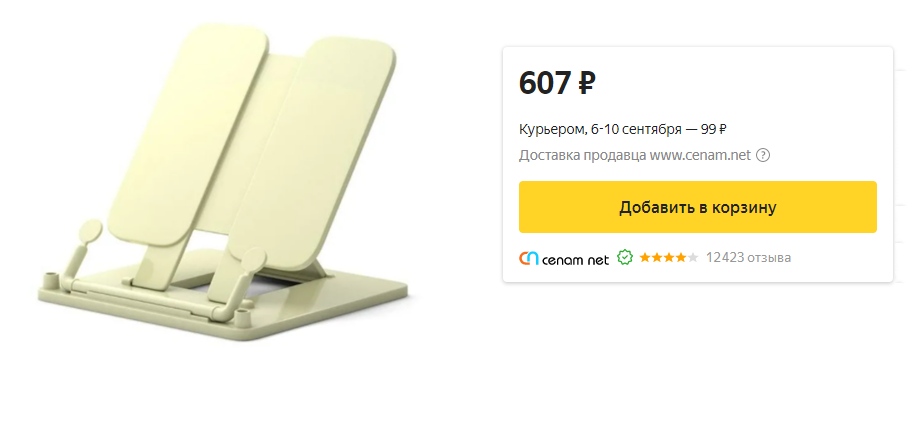Click the ruble sign beside the price
913x443 pixels.
pyautogui.click(x=586, y=83)
